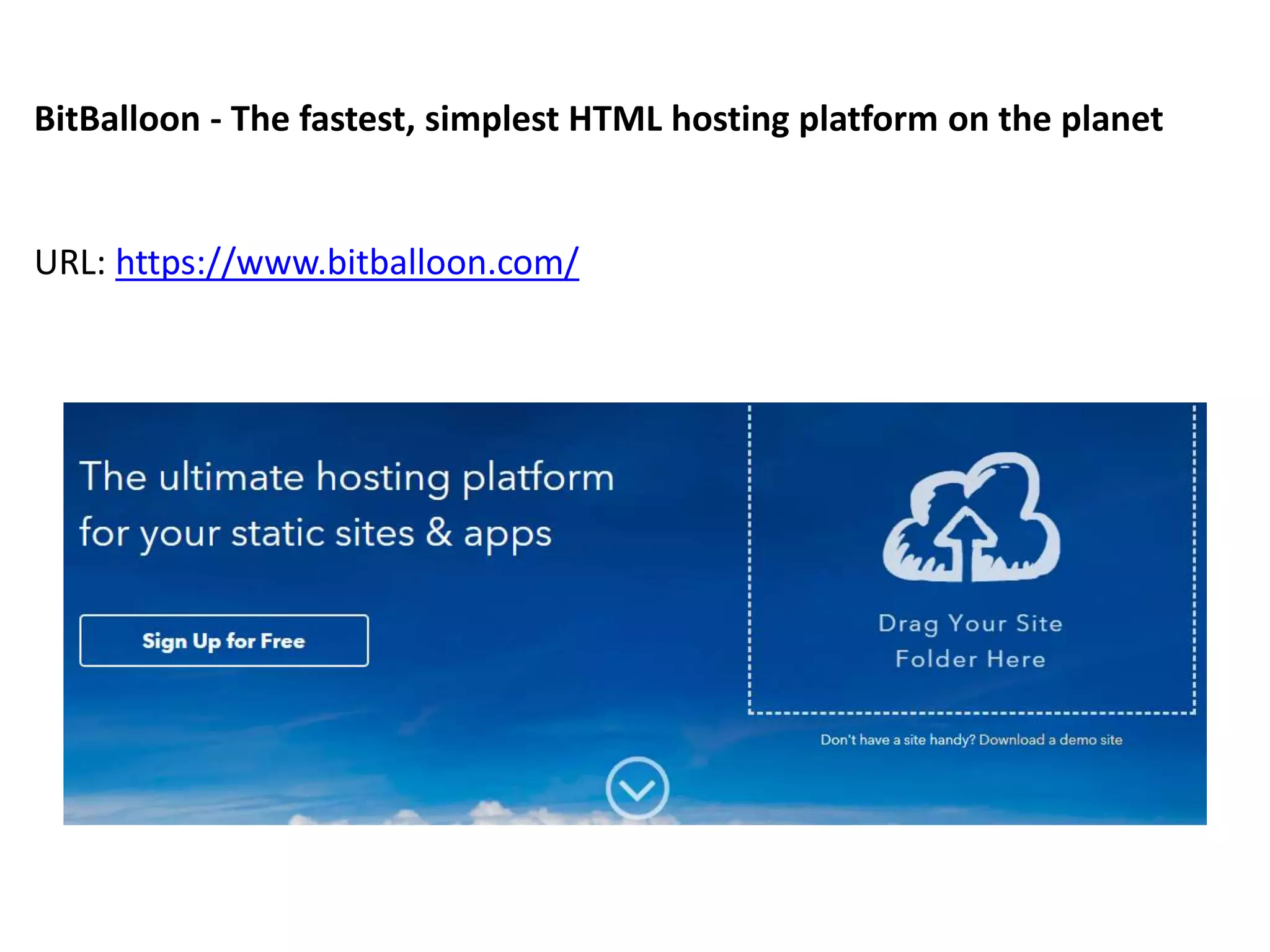Click the circled down chevron icon
Viewport: 1270px width, 952px height.
coord(637,788)
